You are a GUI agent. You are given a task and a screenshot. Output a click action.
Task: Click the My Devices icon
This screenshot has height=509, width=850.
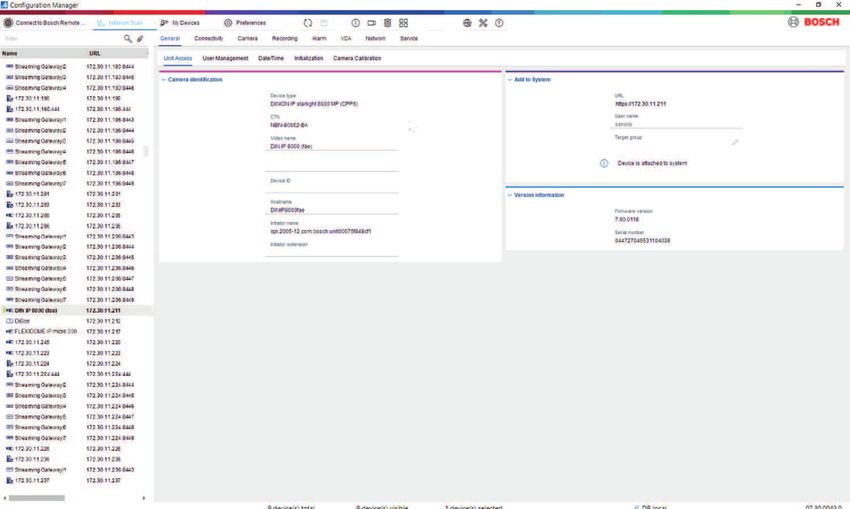point(164,23)
